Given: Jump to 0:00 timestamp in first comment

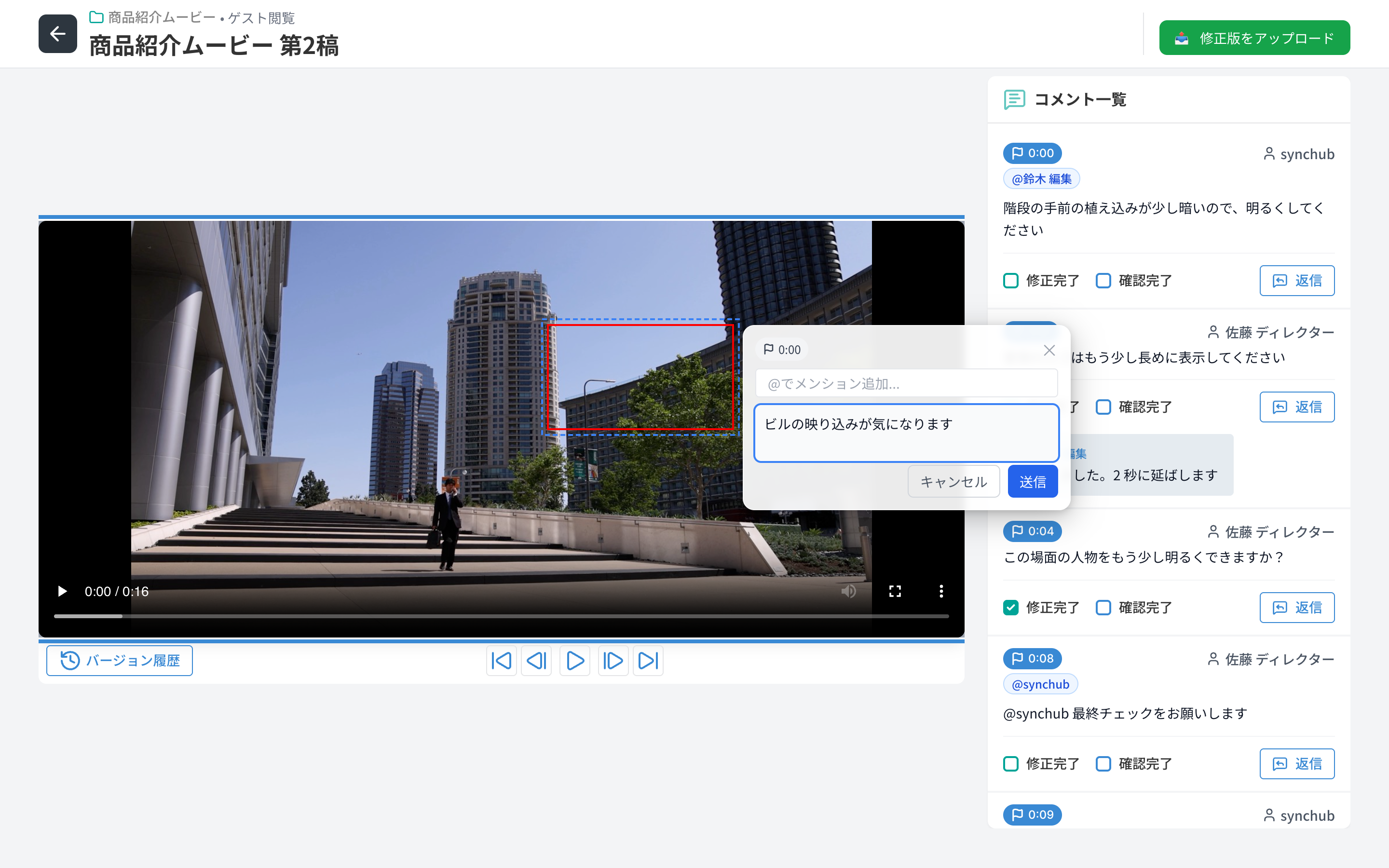Looking at the screenshot, I should [1032, 153].
